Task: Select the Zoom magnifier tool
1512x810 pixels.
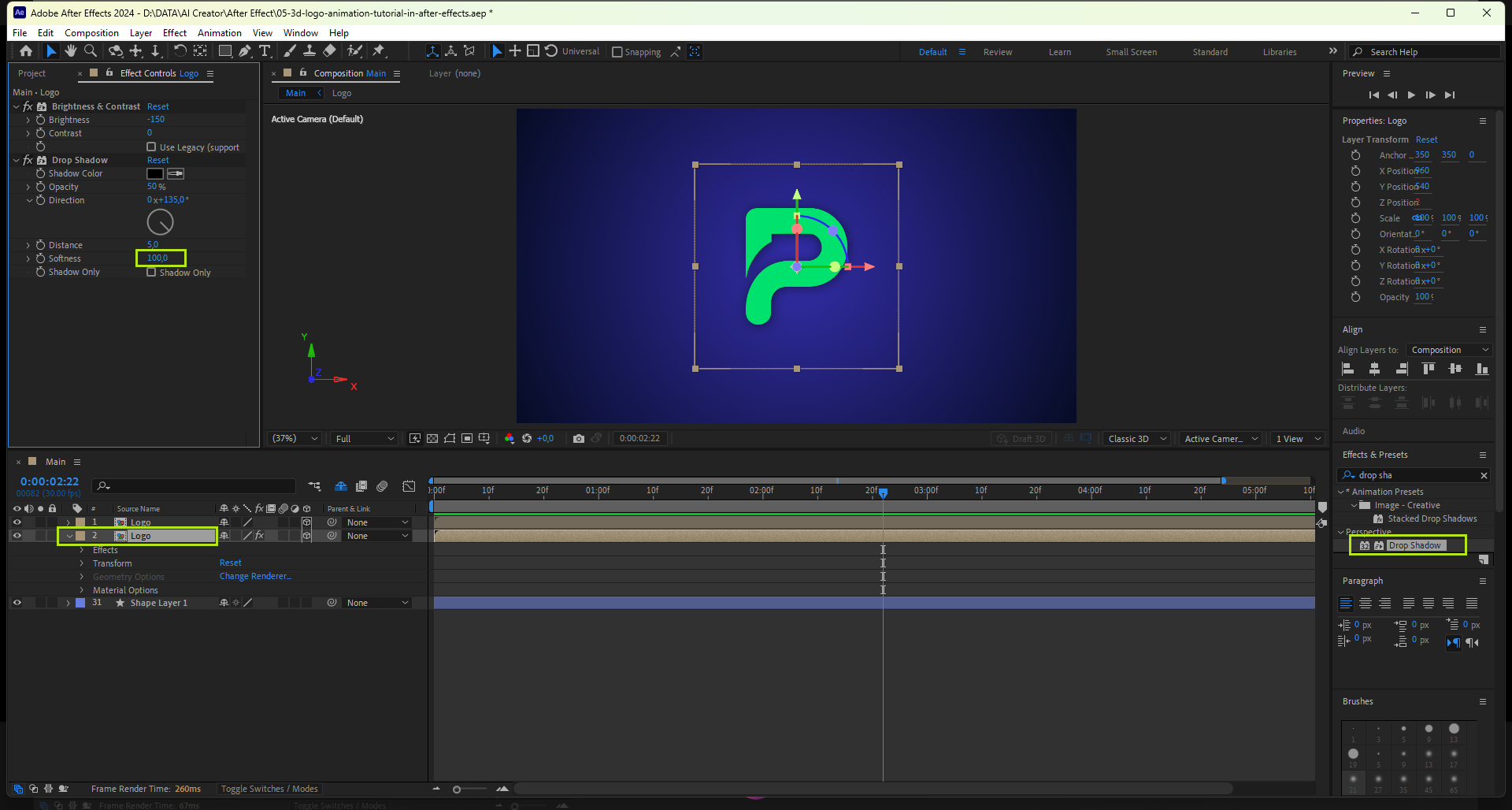Action: point(91,51)
